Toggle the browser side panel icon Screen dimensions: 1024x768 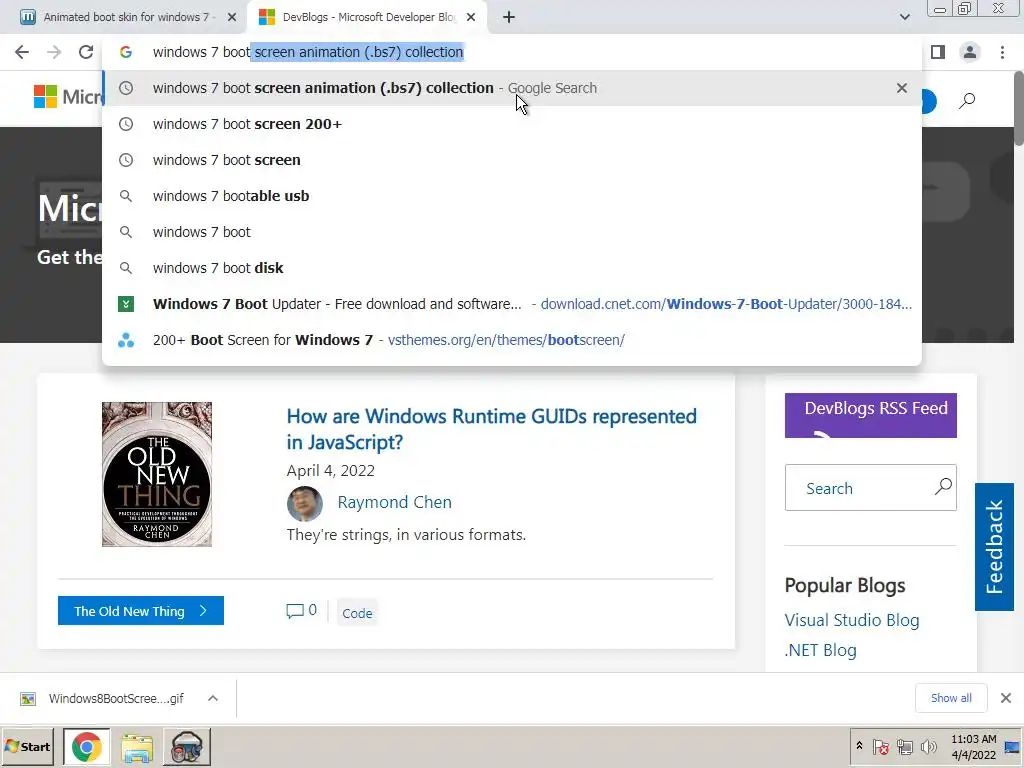tap(938, 52)
